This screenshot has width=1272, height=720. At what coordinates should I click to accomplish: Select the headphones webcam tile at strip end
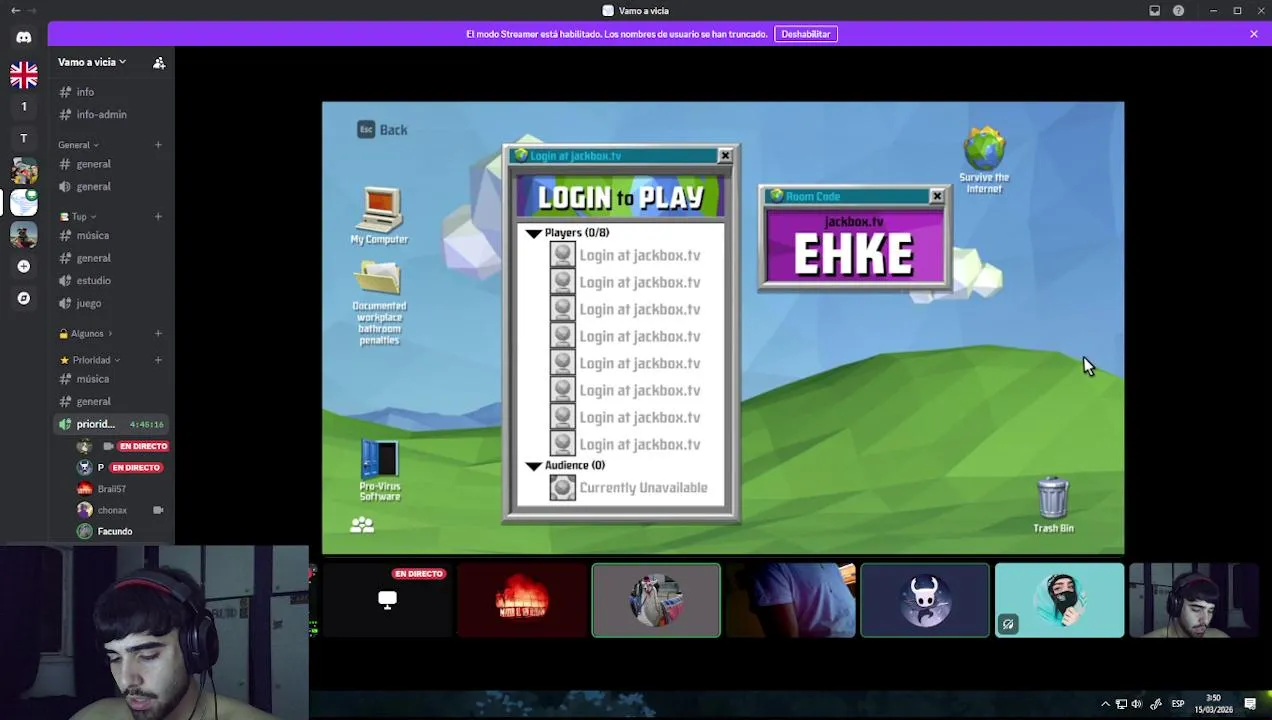1194,600
